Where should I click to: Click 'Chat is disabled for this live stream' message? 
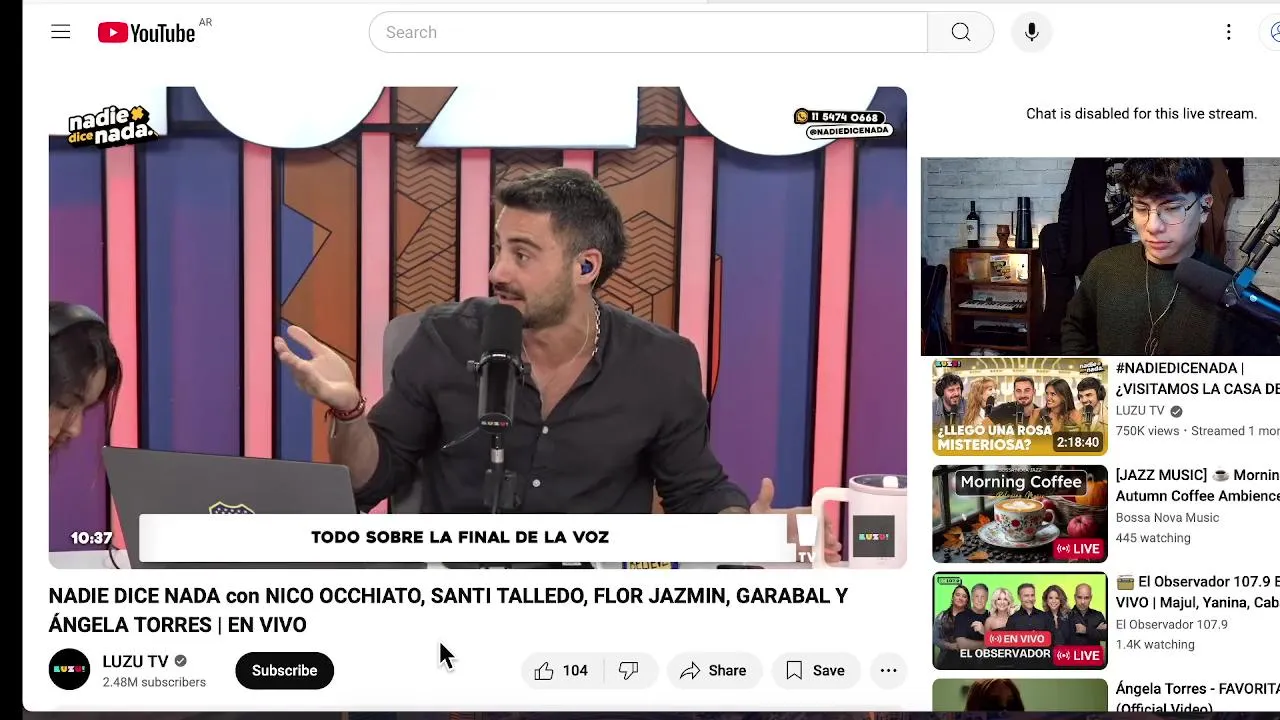(1141, 114)
